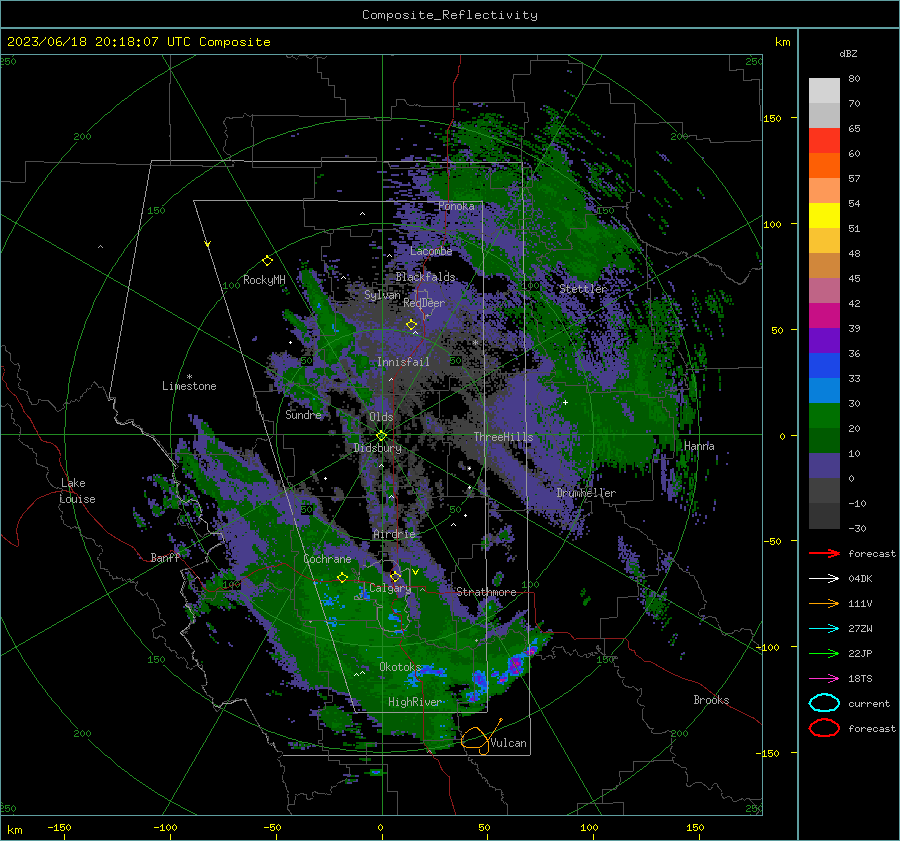The height and width of the screenshot is (841, 900).
Task: Click the purple 0-10 dBZ legend swatch
Action: [x=824, y=466]
